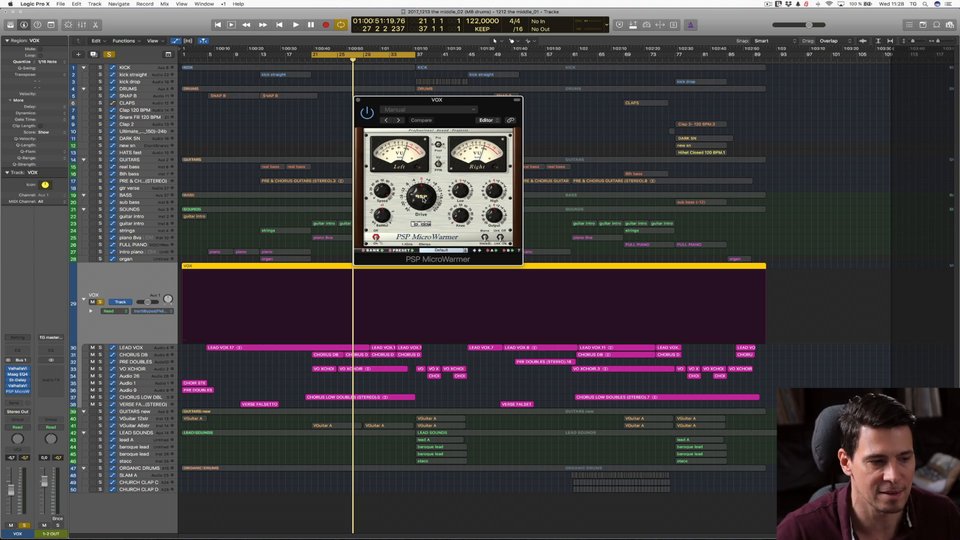Click the Stereo Out output slot
This screenshot has width=960, height=540.
coord(17,411)
